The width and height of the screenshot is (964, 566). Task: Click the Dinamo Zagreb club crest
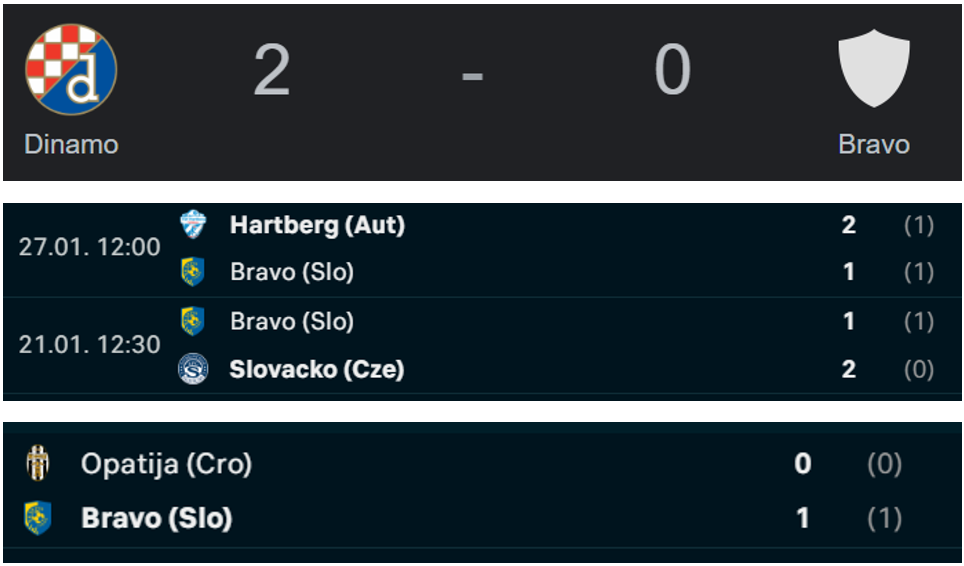pyautogui.click(x=71, y=69)
